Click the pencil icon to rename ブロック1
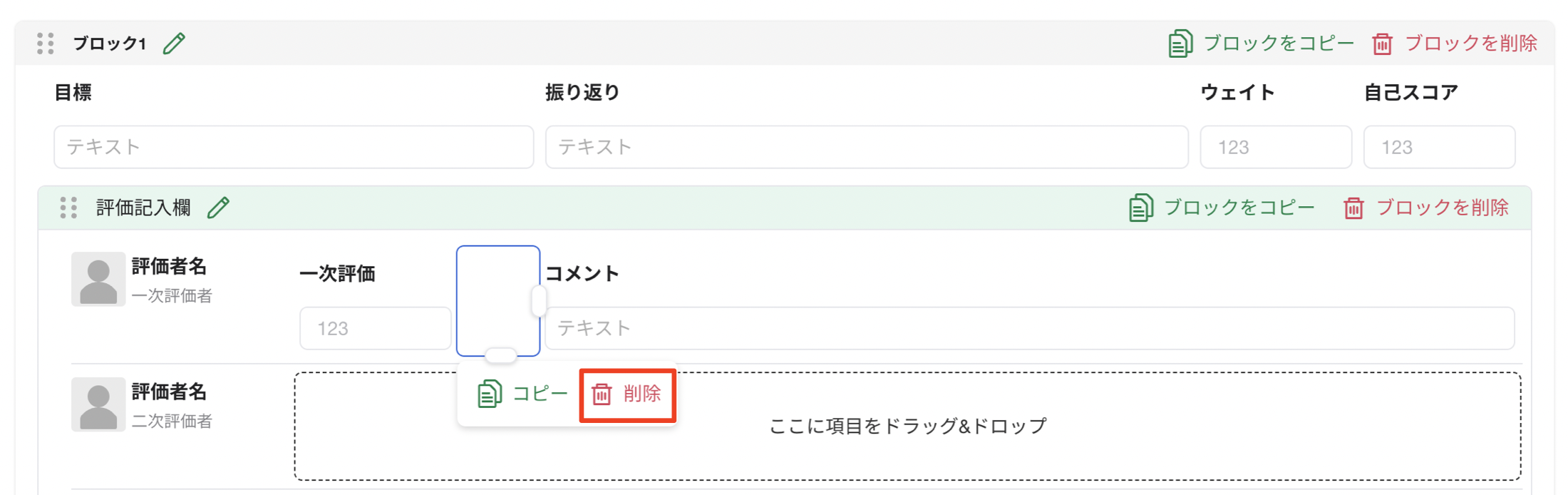The width and height of the screenshot is (1568, 495). [172, 43]
